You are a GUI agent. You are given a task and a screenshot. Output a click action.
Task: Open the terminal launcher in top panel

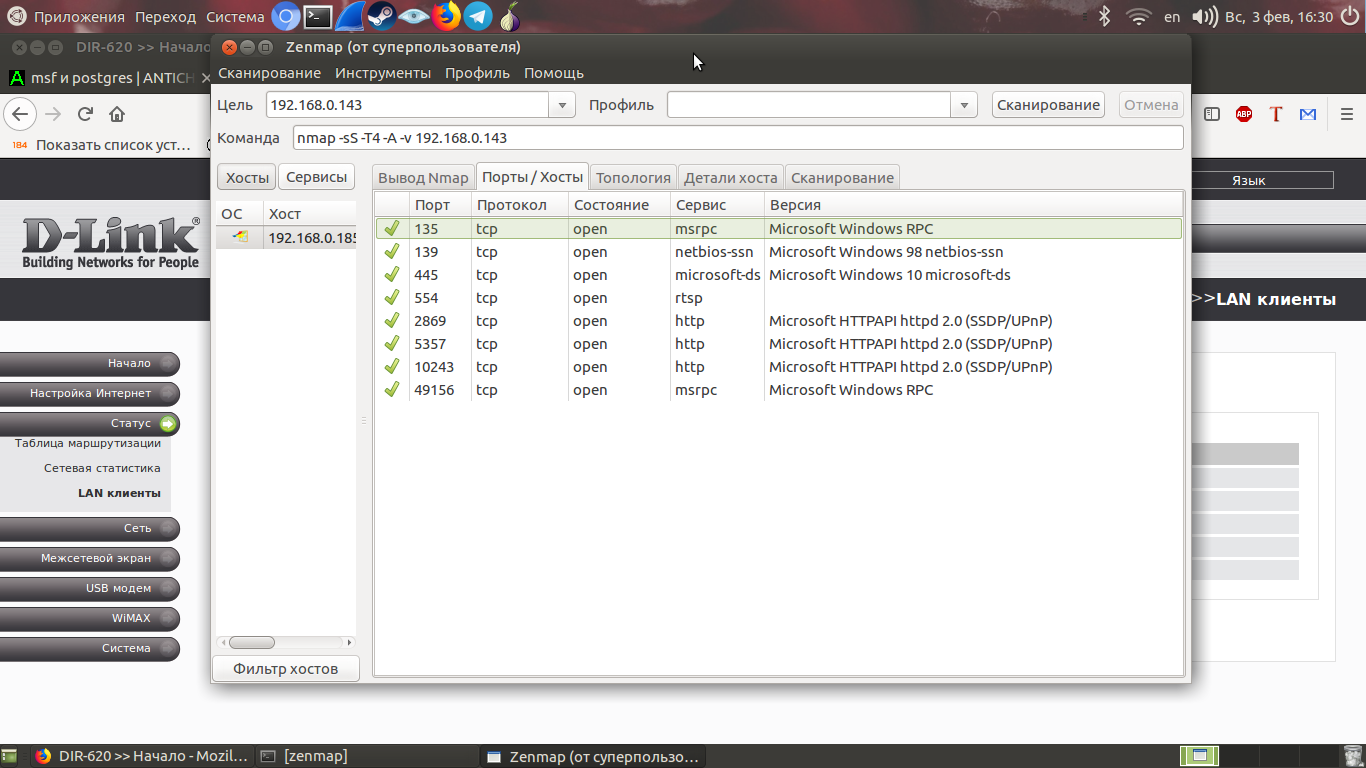(x=318, y=16)
